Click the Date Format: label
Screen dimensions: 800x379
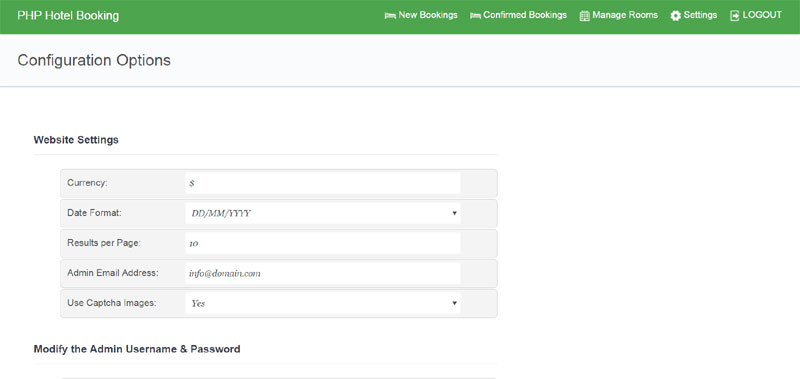(94, 213)
